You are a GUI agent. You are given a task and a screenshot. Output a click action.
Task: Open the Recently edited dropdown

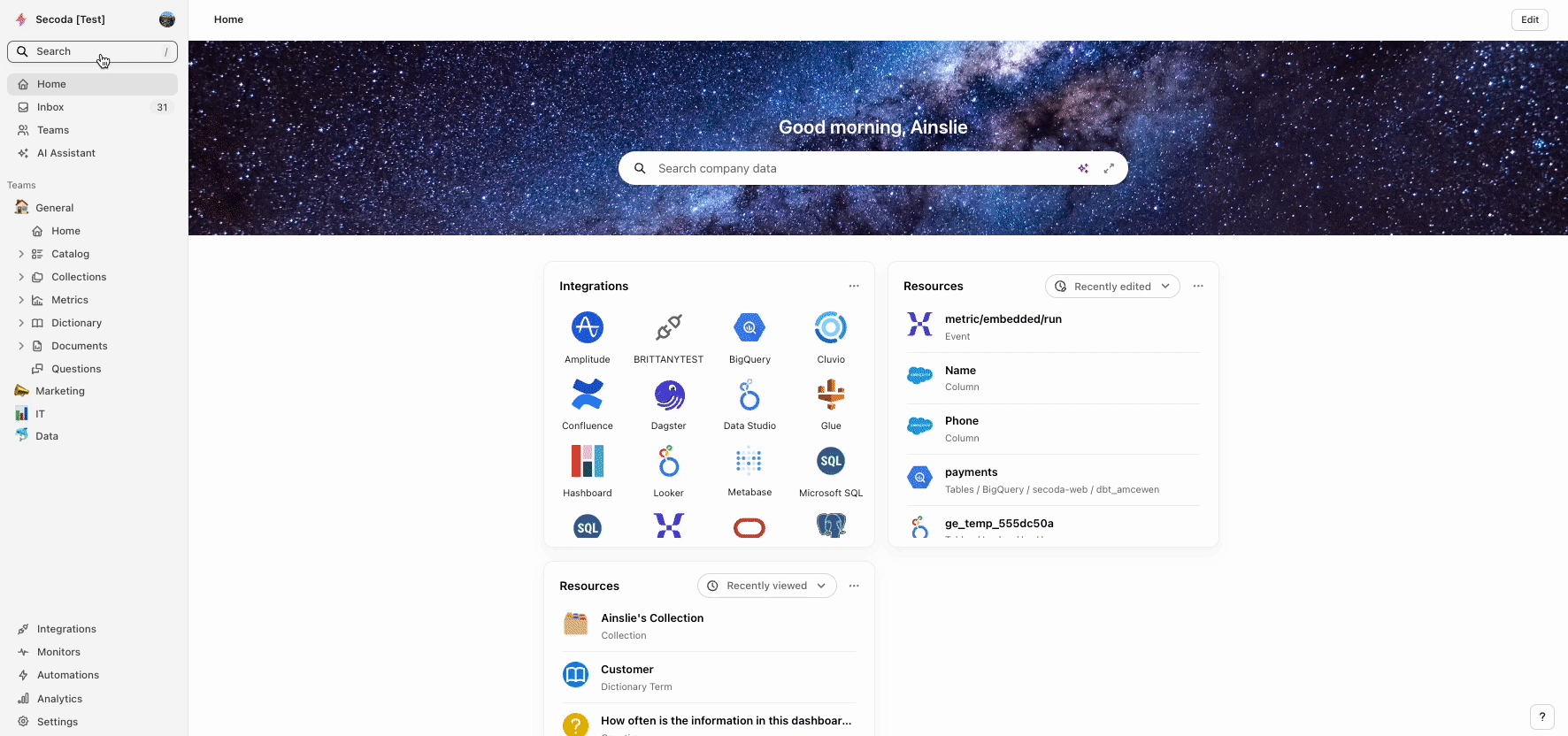coord(1112,287)
